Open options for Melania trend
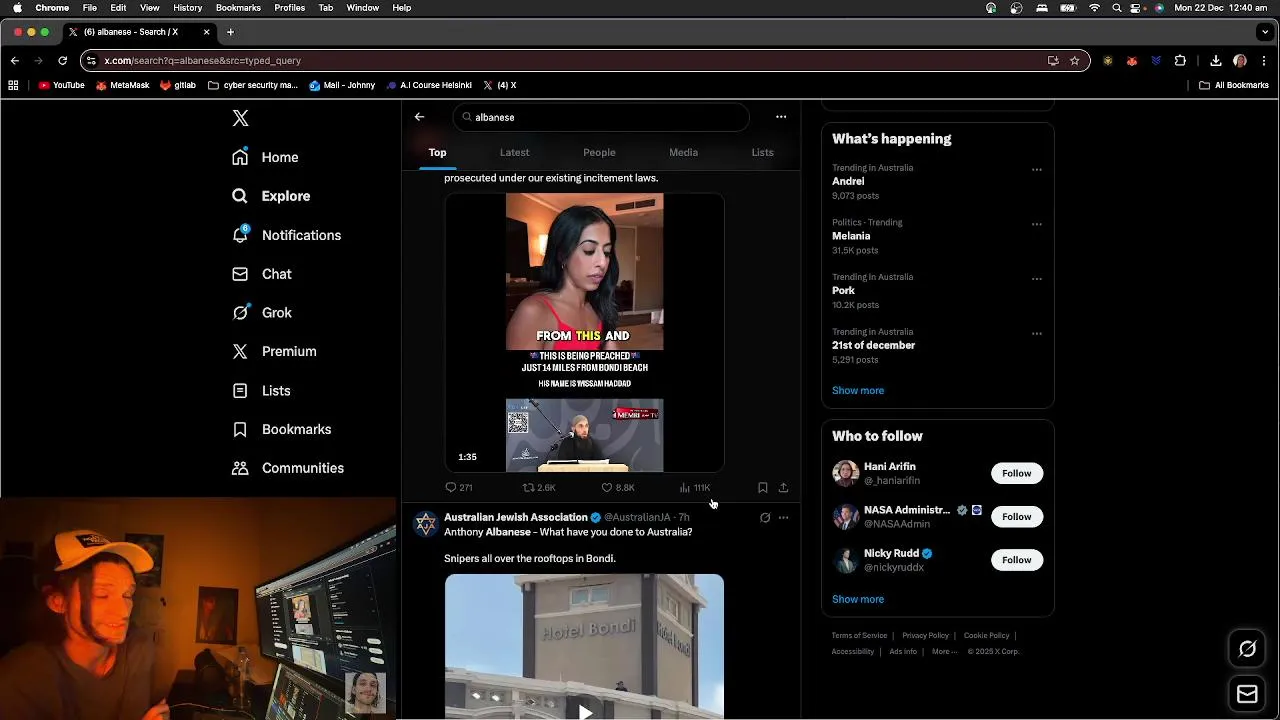Viewport: 1280px width, 720px height. [x=1037, y=224]
